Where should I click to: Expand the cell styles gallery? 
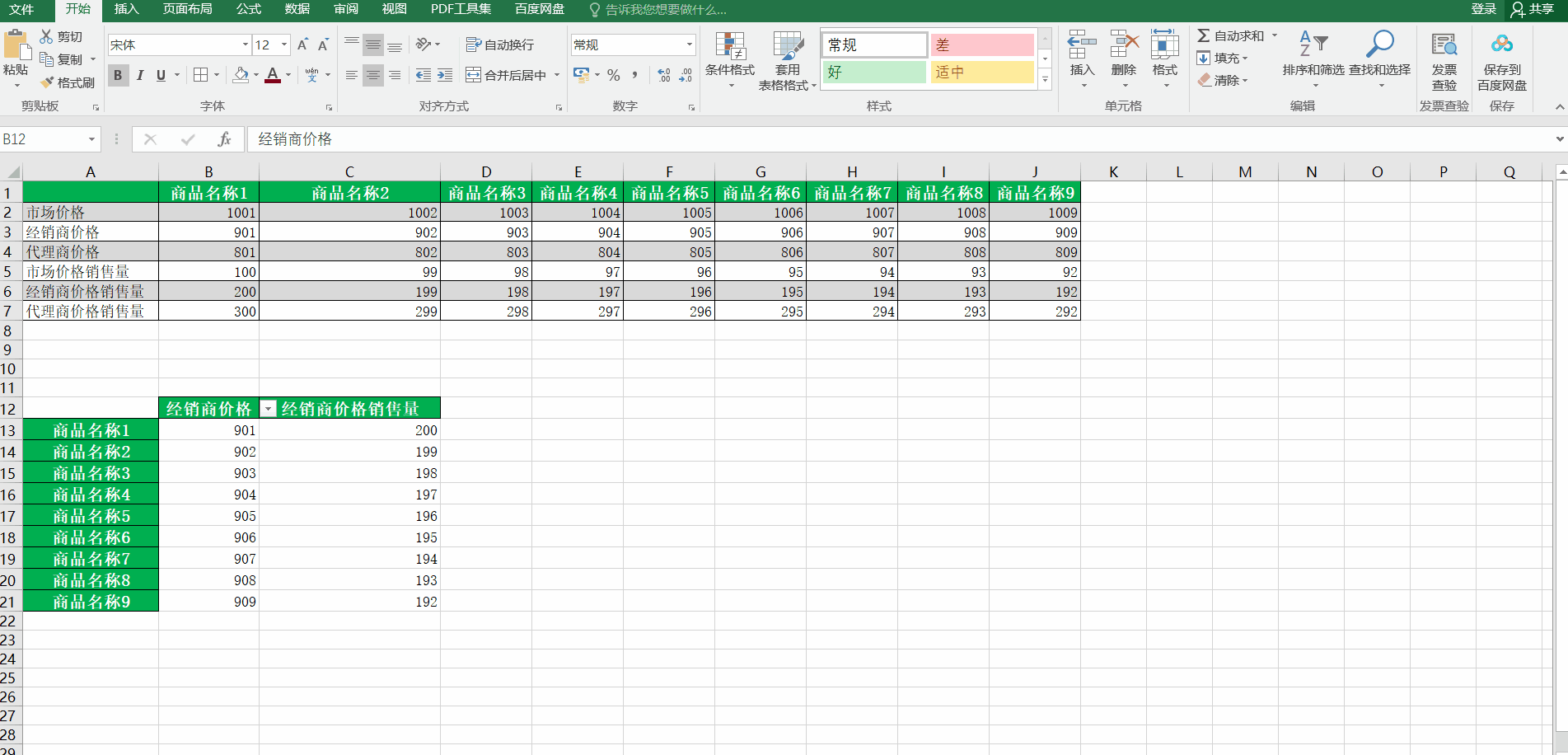(1045, 79)
